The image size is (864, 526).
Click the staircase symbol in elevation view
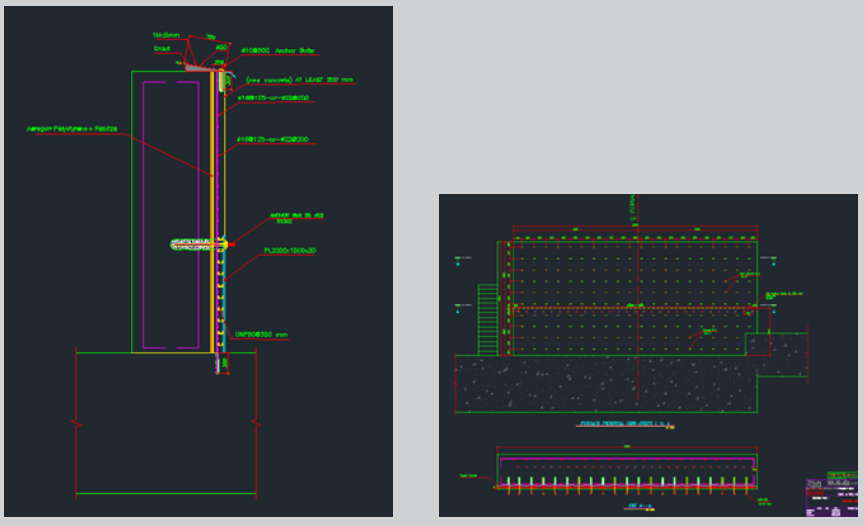[487, 312]
